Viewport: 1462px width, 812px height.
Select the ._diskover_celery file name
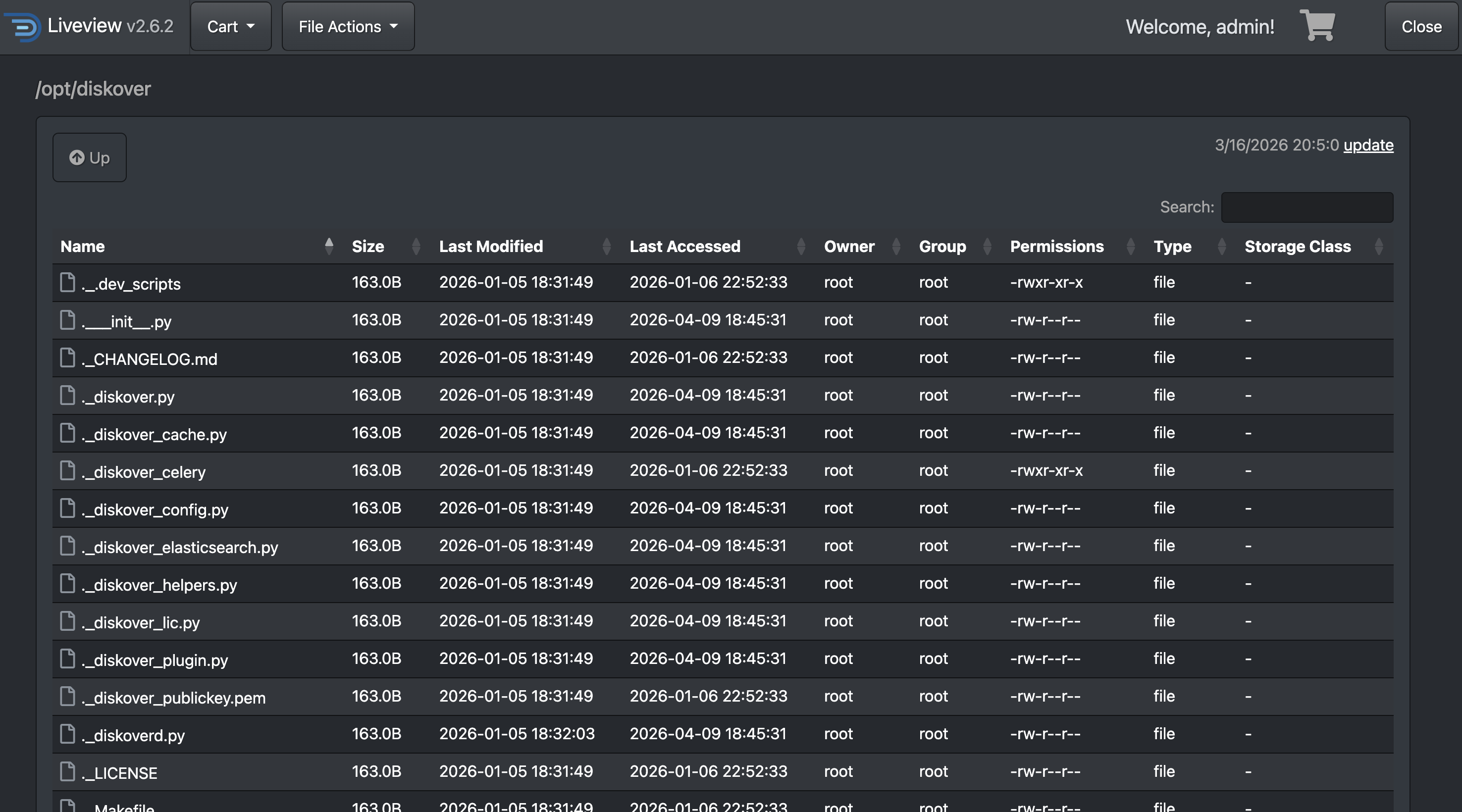click(143, 472)
